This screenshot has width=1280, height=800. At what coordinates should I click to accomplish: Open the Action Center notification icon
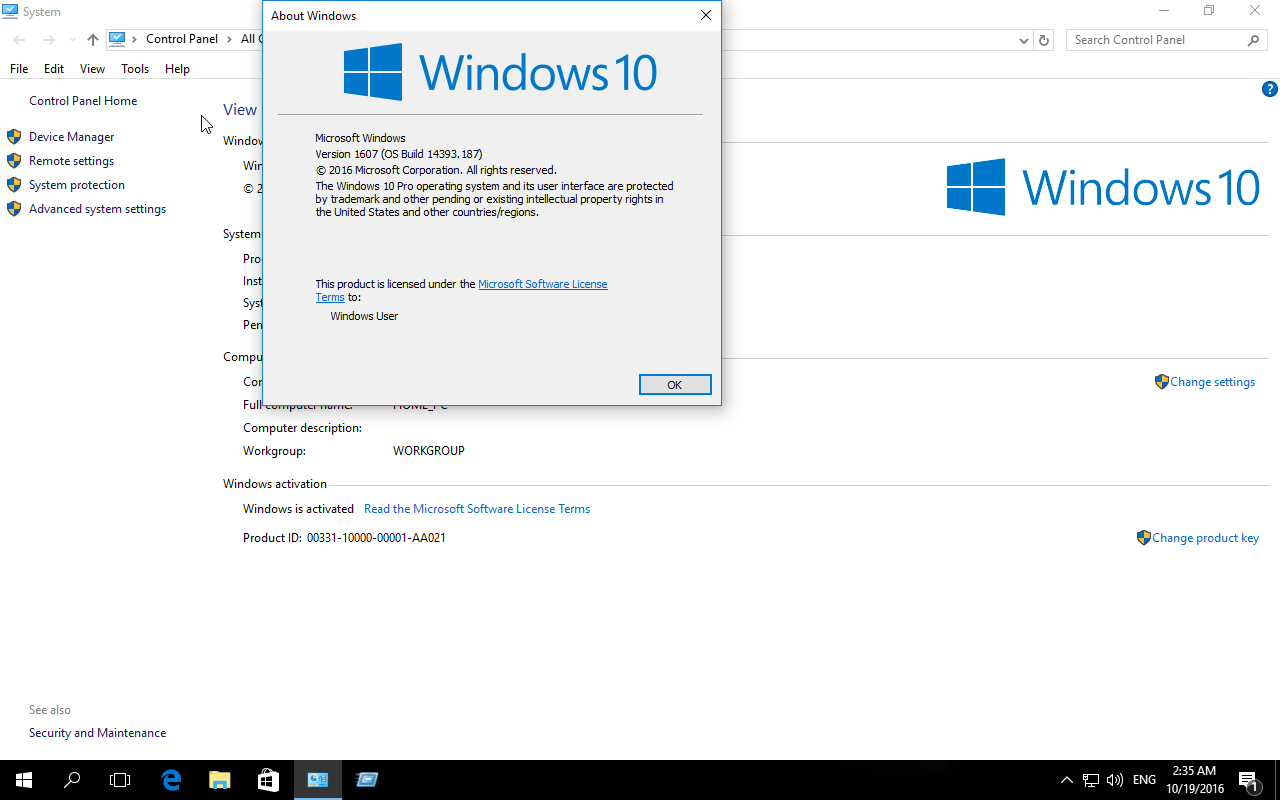tap(1249, 779)
